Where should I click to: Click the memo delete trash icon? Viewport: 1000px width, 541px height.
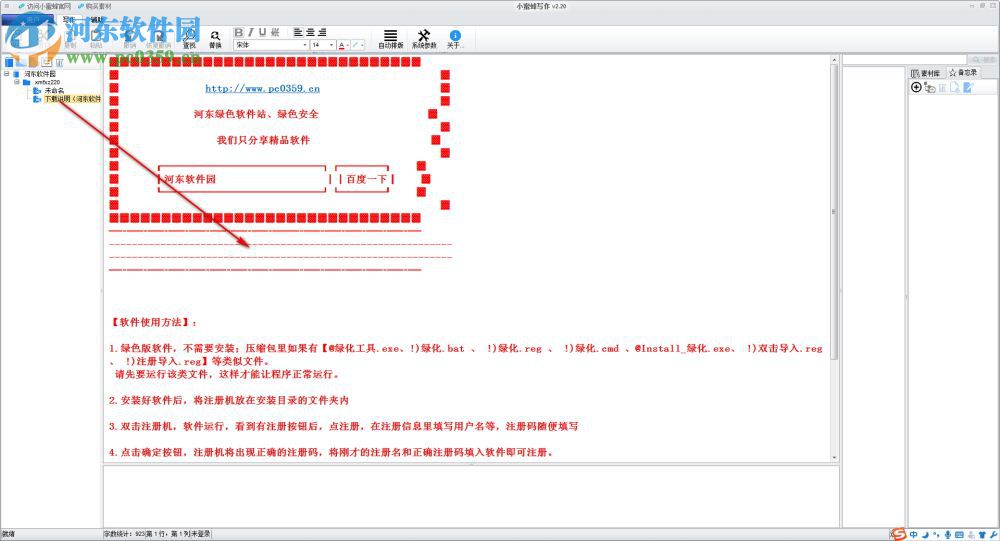(x=942, y=87)
